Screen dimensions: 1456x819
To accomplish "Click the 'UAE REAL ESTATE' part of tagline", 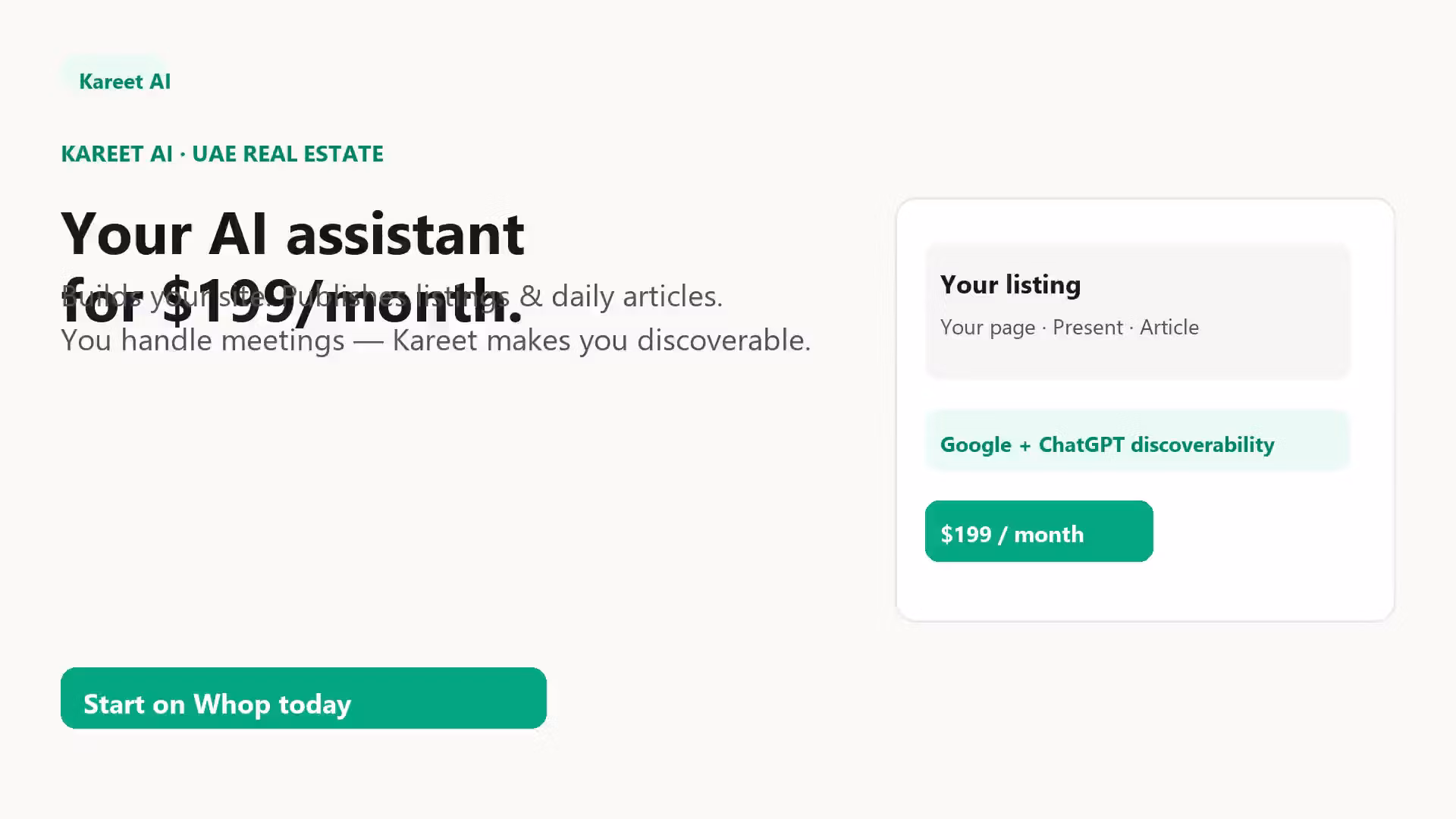I will pos(287,154).
